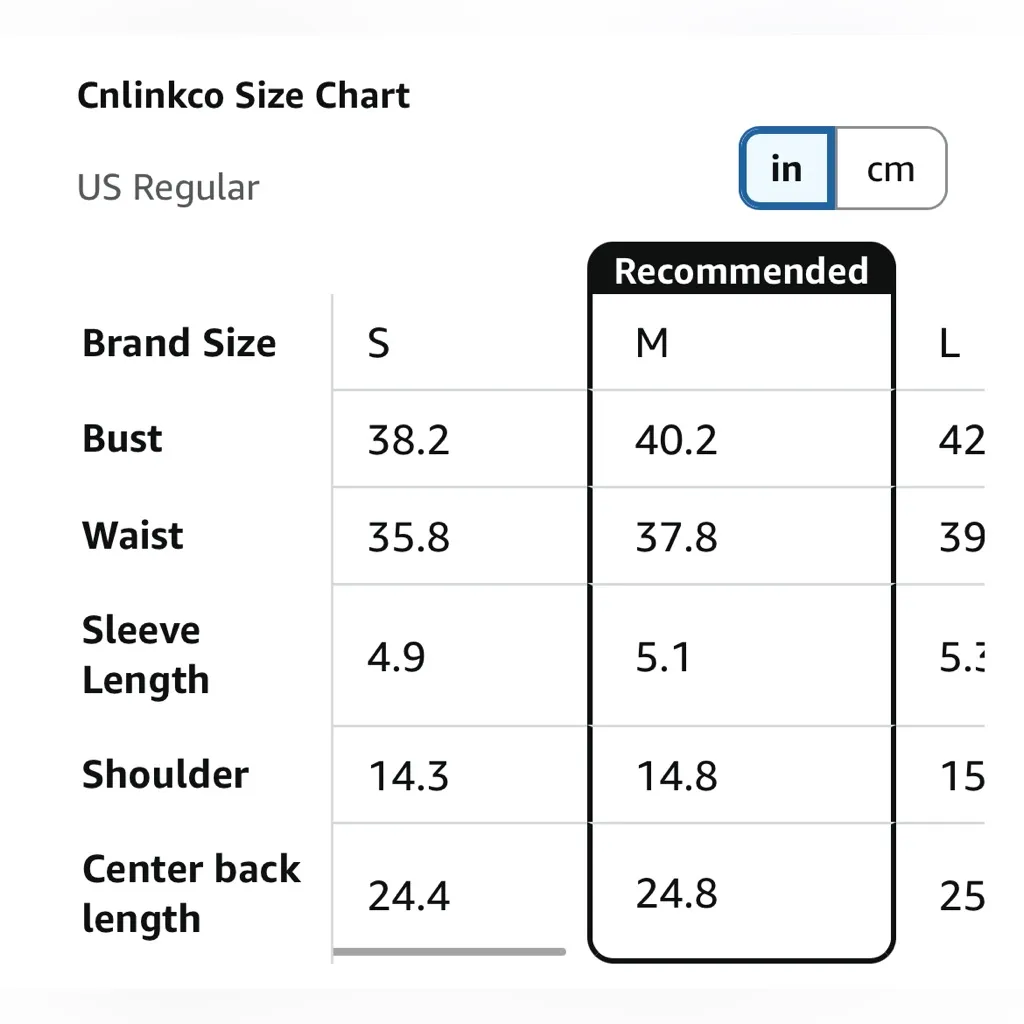
Task: Select the Brand Size header cell
Action: 179,343
